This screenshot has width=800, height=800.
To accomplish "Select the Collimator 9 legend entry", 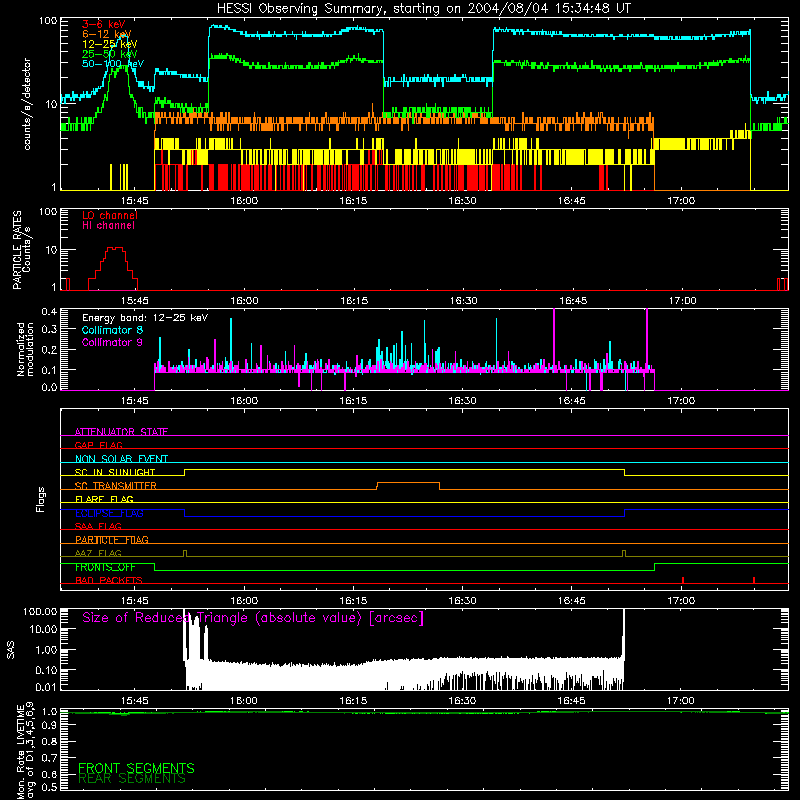I will click(x=112, y=342).
